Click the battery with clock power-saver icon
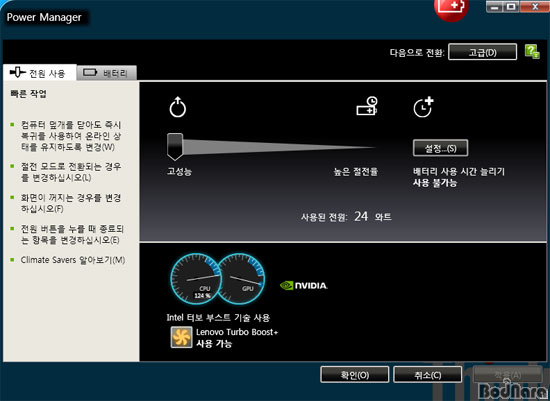 click(x=367, y=106)
